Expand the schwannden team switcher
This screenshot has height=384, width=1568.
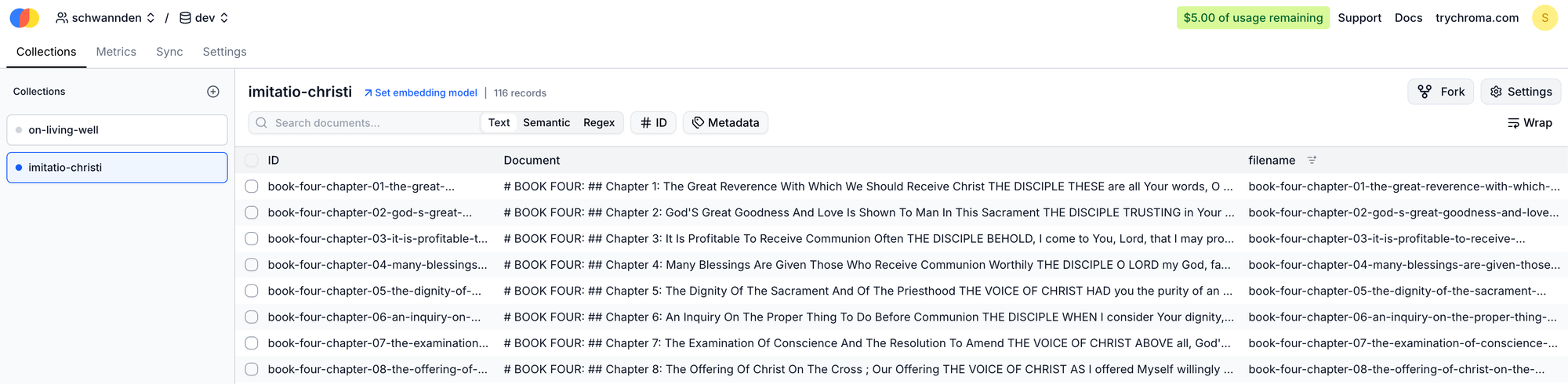coord(106,18)
